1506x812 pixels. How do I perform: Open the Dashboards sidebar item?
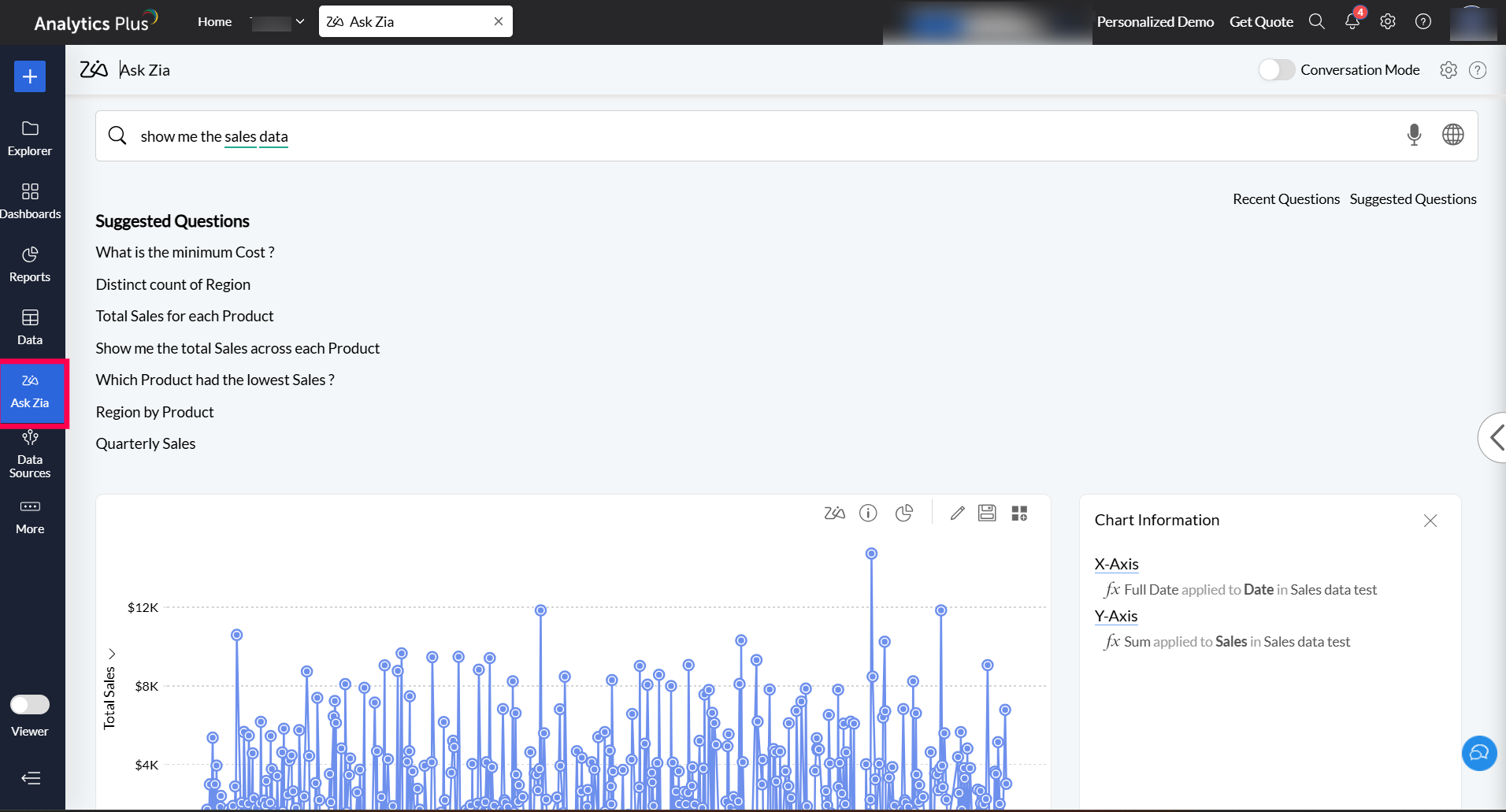30,200
